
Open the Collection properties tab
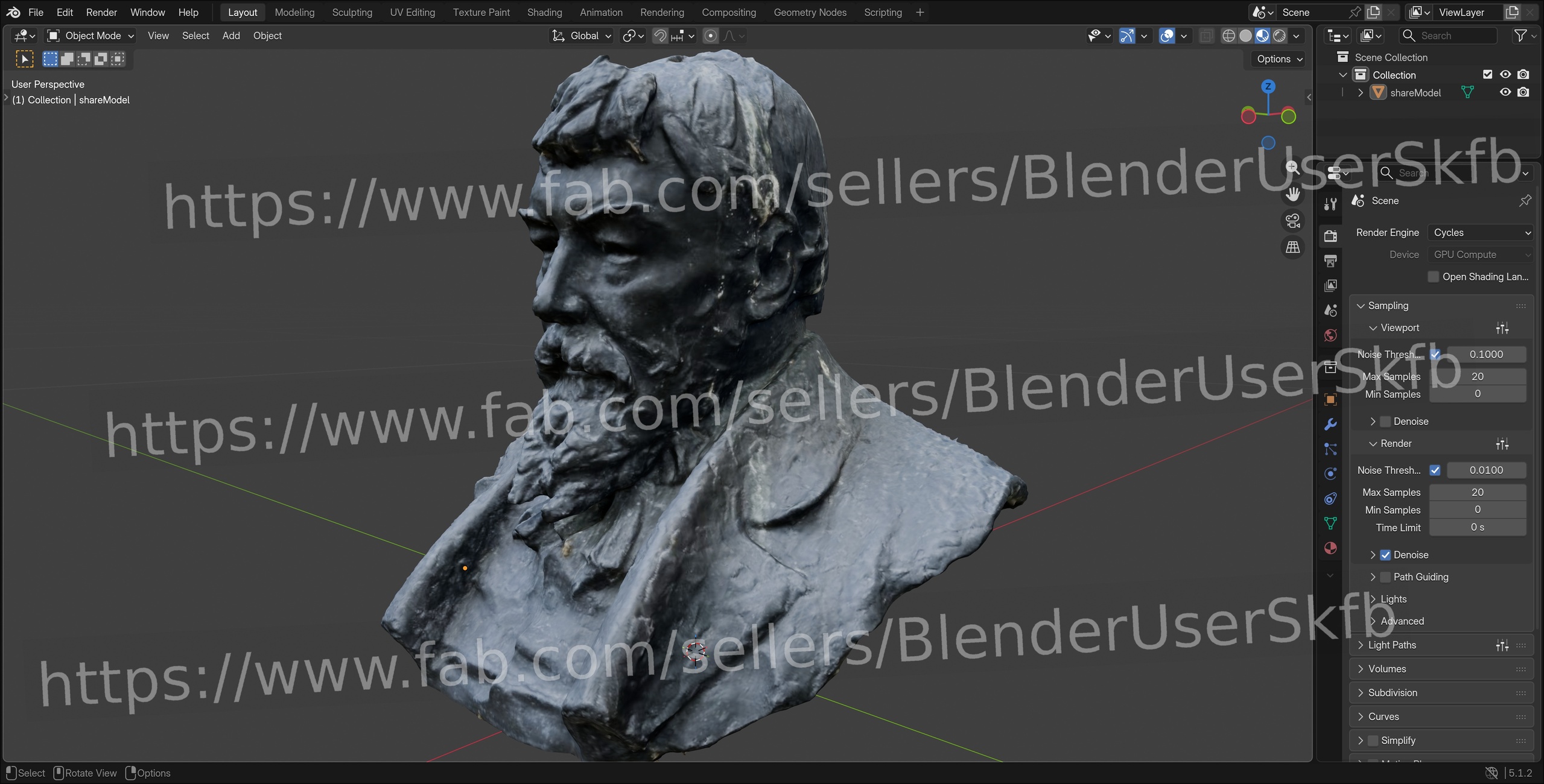pos(1330,367)
